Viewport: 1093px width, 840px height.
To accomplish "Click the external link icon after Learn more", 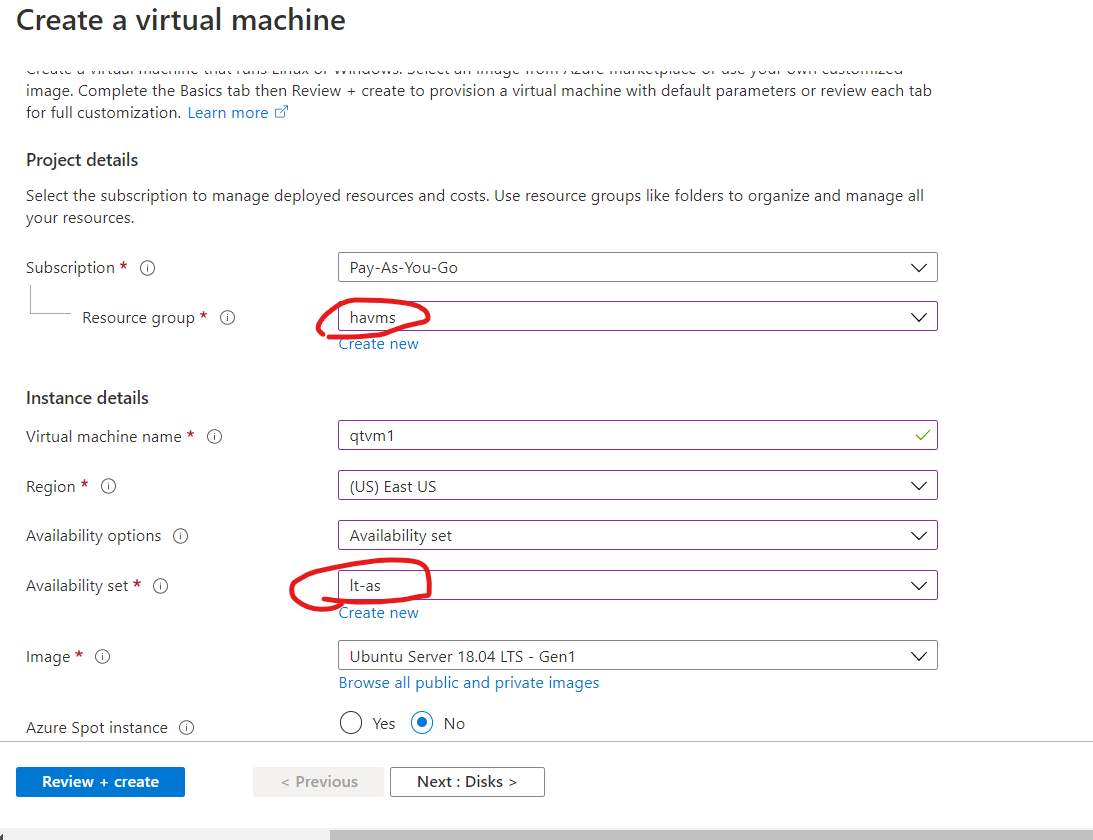I will (281, 112).
